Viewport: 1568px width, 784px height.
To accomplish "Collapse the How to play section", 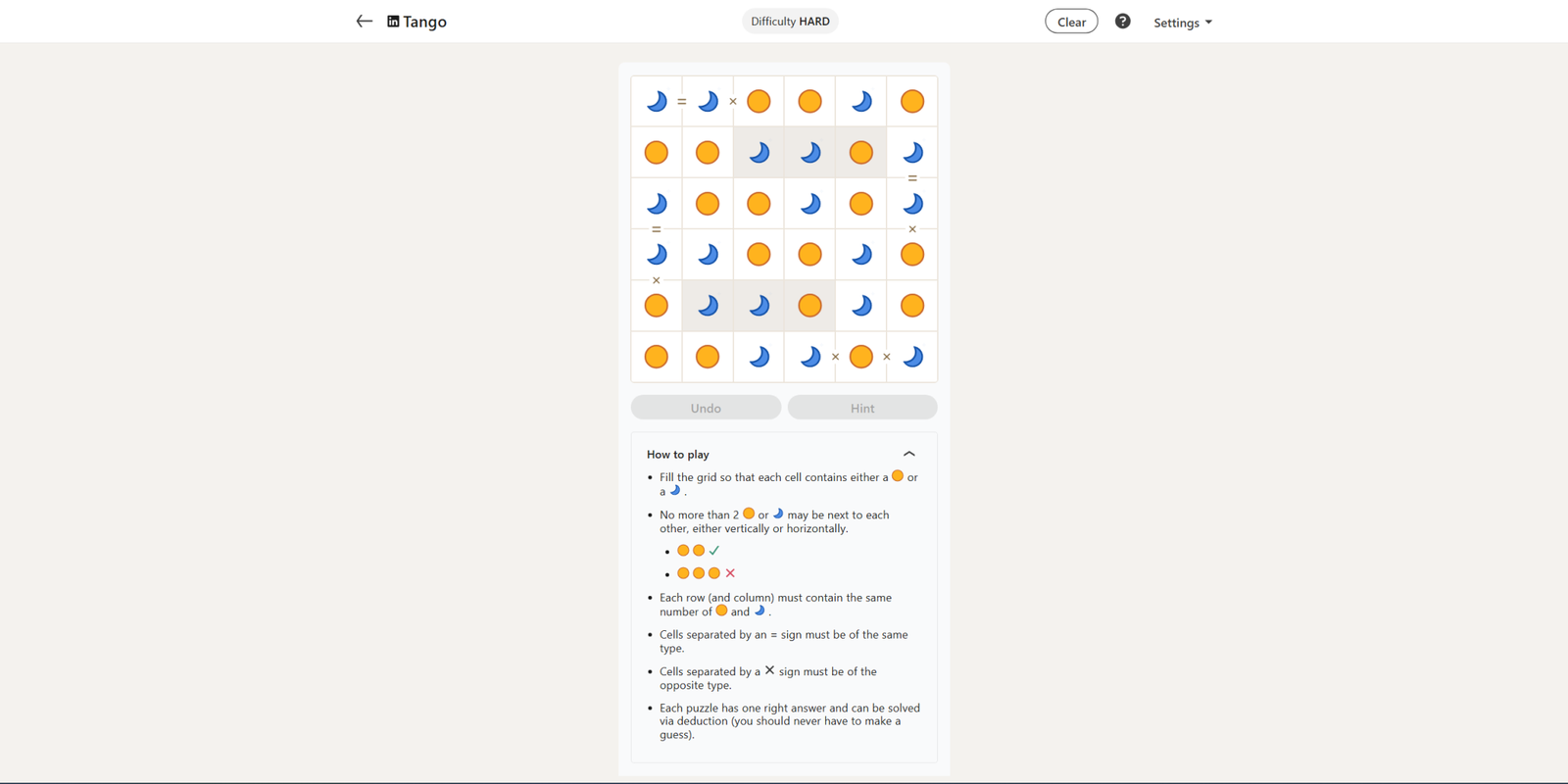I will (908, 454).
